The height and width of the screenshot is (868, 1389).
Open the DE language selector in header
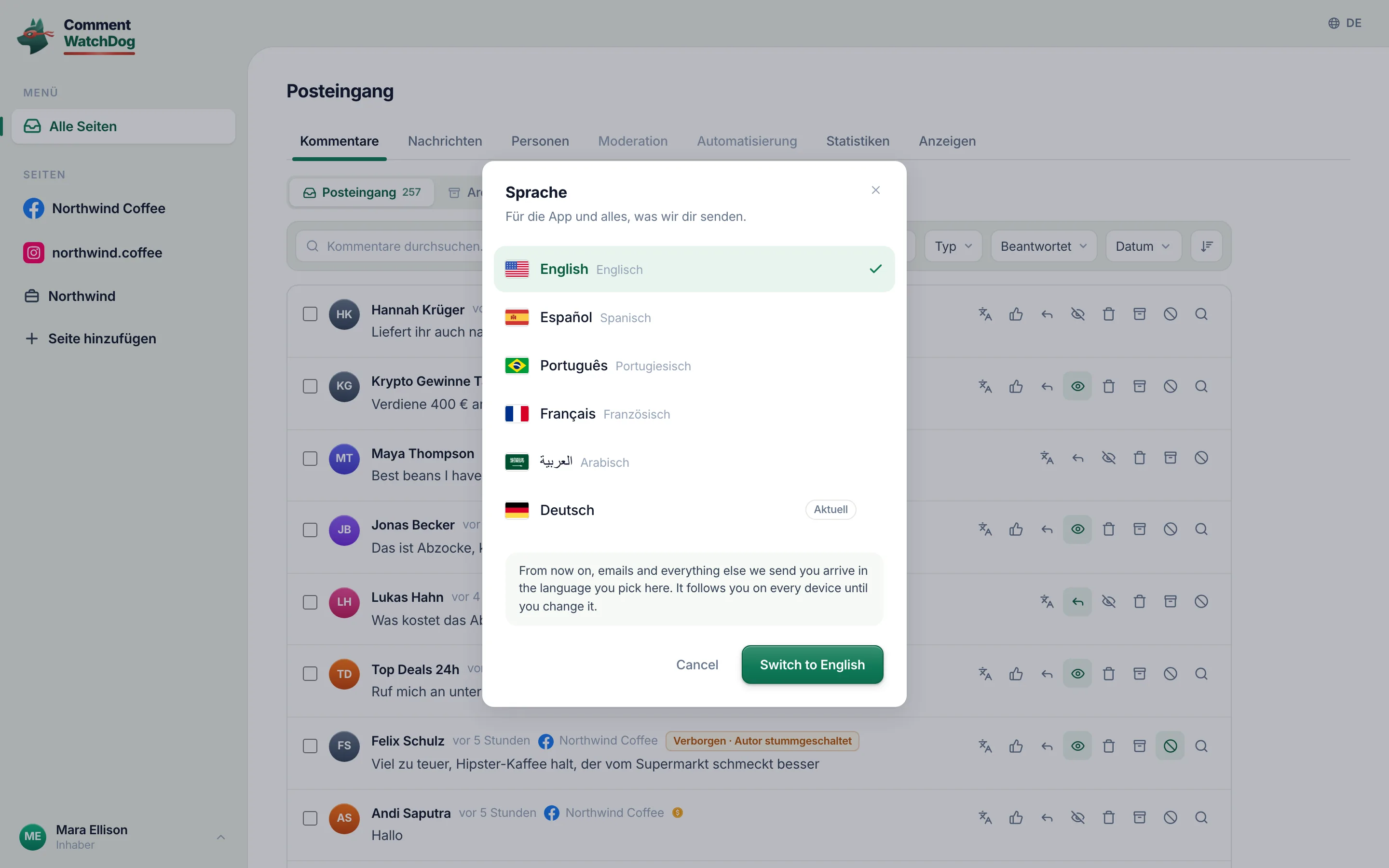(x=1345, y=23)
